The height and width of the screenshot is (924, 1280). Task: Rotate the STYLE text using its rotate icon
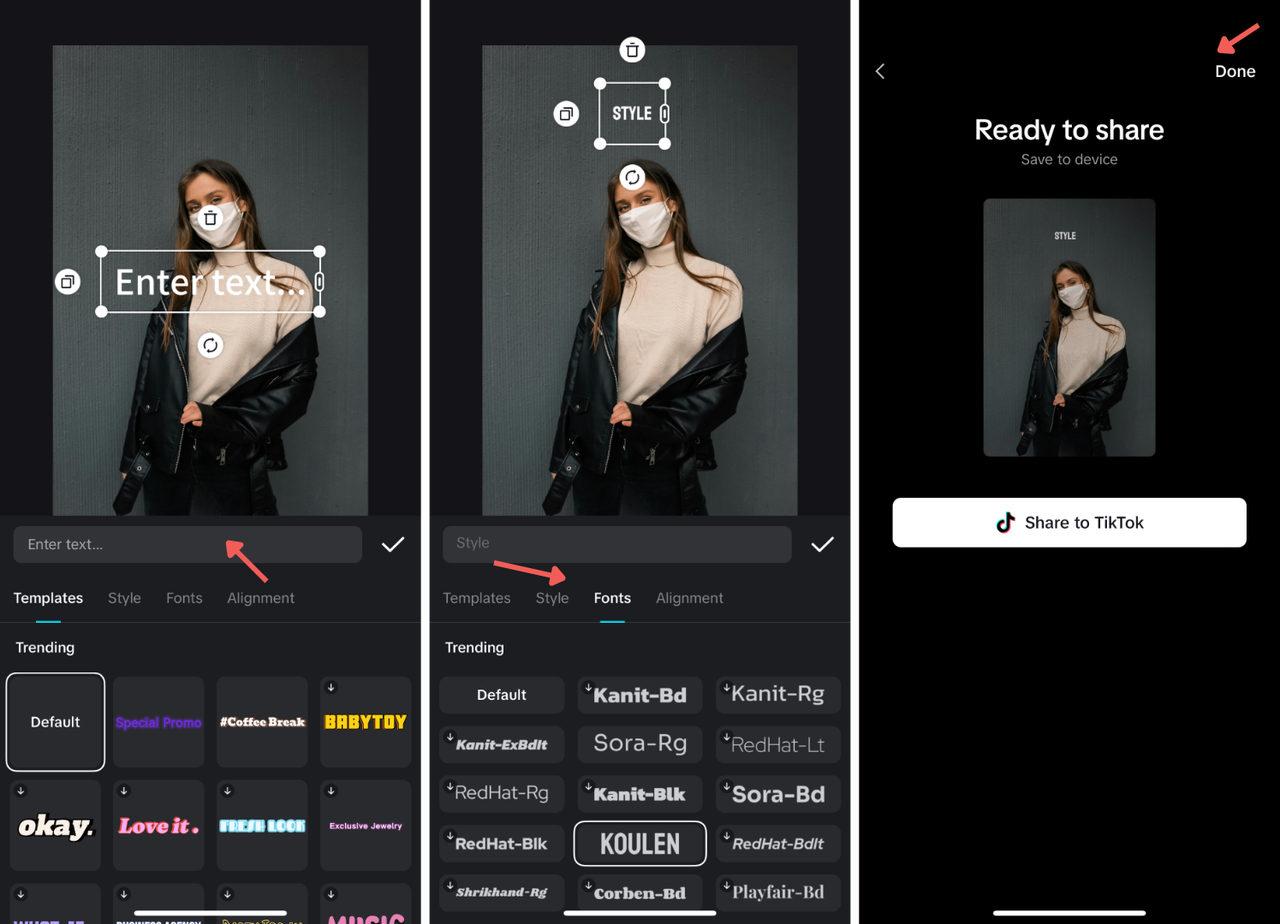tap(633, 176)
